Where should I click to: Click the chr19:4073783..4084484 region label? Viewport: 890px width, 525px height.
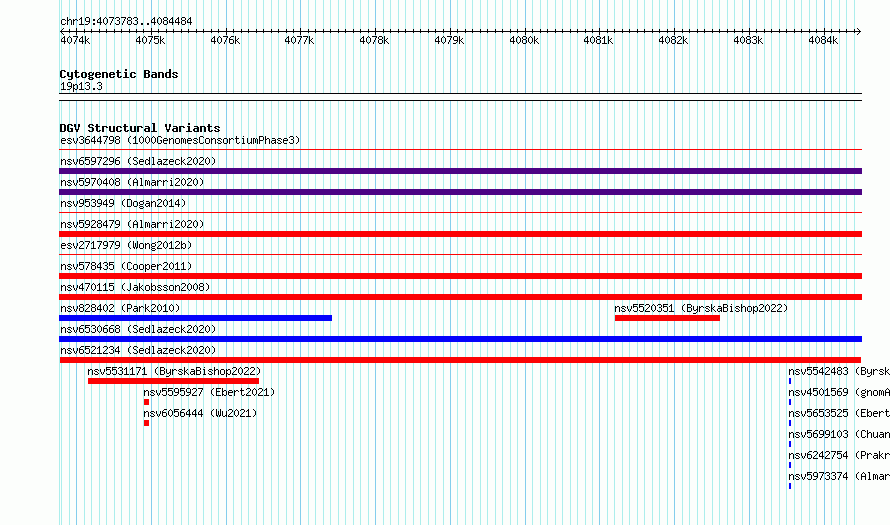click(126, 22)
